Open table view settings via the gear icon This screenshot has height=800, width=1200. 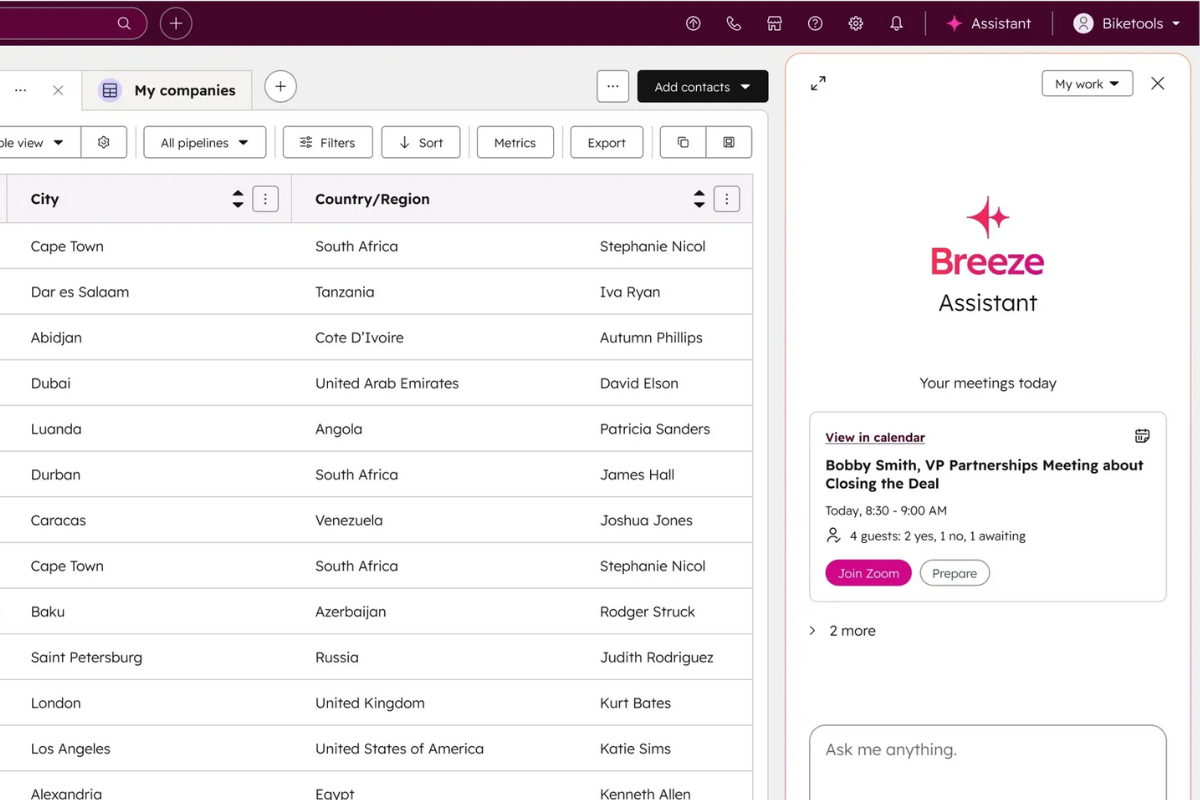(104, 142)
